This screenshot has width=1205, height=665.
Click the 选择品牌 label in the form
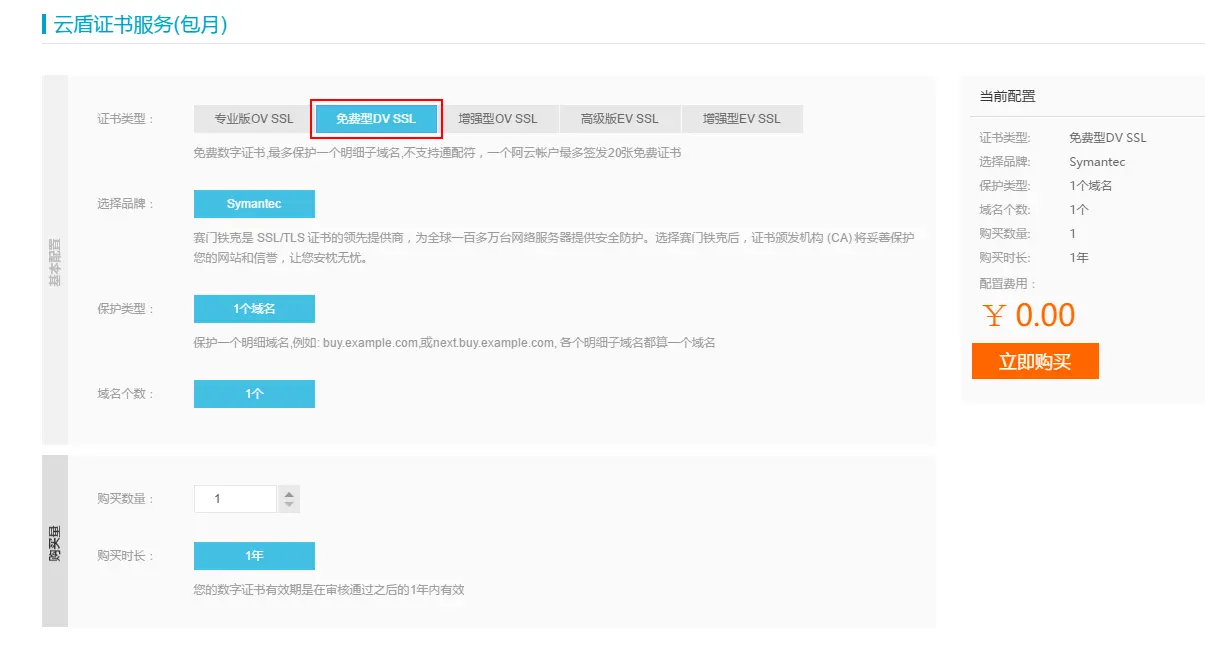click(x=126, y=204)
